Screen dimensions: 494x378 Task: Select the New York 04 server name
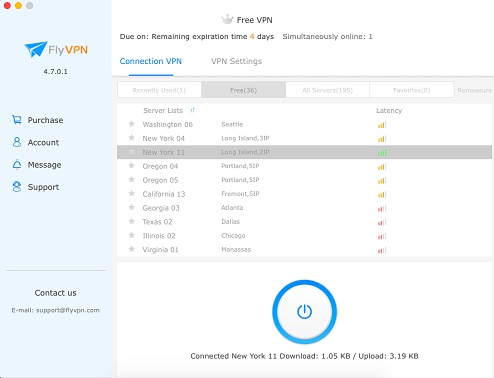click(x=163, y=138)
